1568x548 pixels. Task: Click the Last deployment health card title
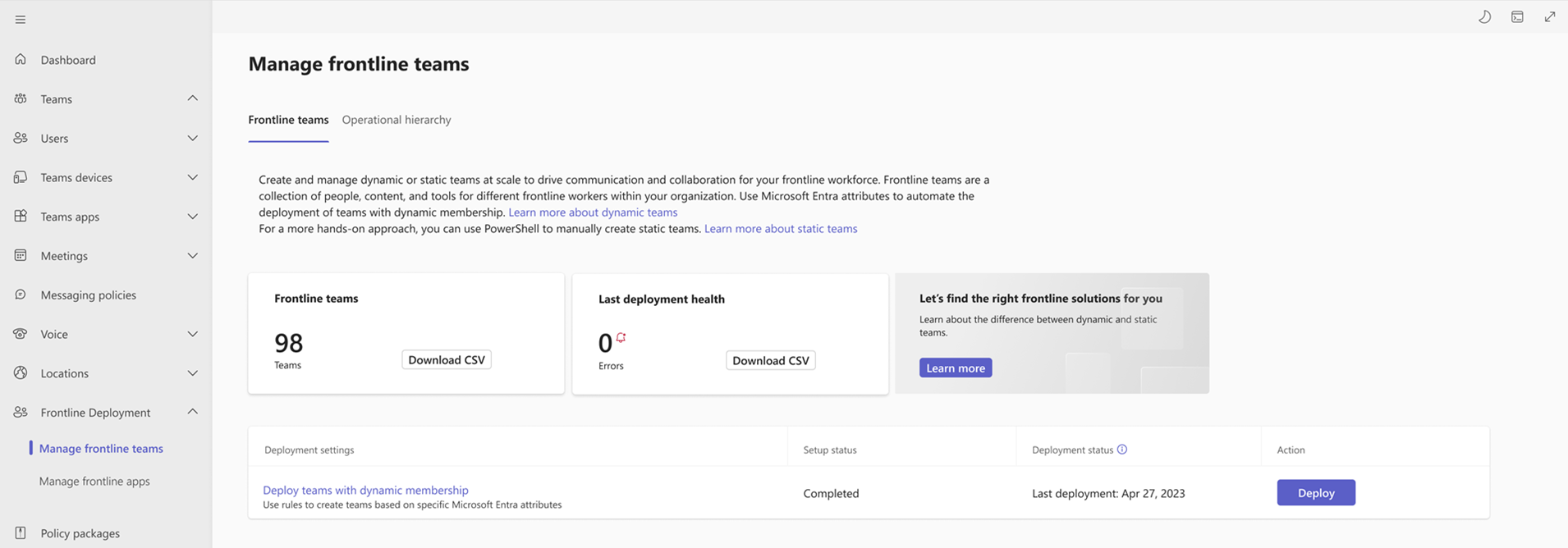click(x=662, y=299)
